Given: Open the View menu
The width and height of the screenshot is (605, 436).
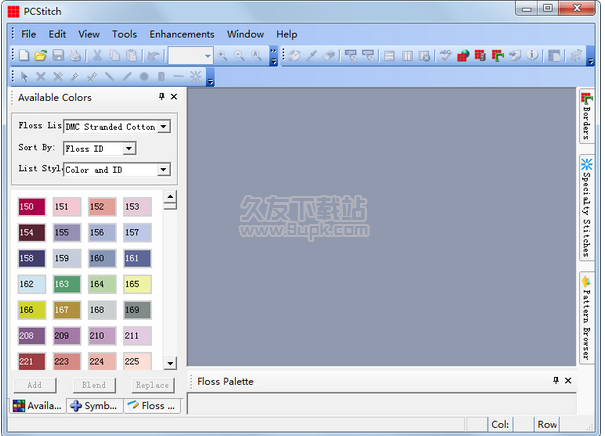Looking at the screenshot, I should 89,34.
